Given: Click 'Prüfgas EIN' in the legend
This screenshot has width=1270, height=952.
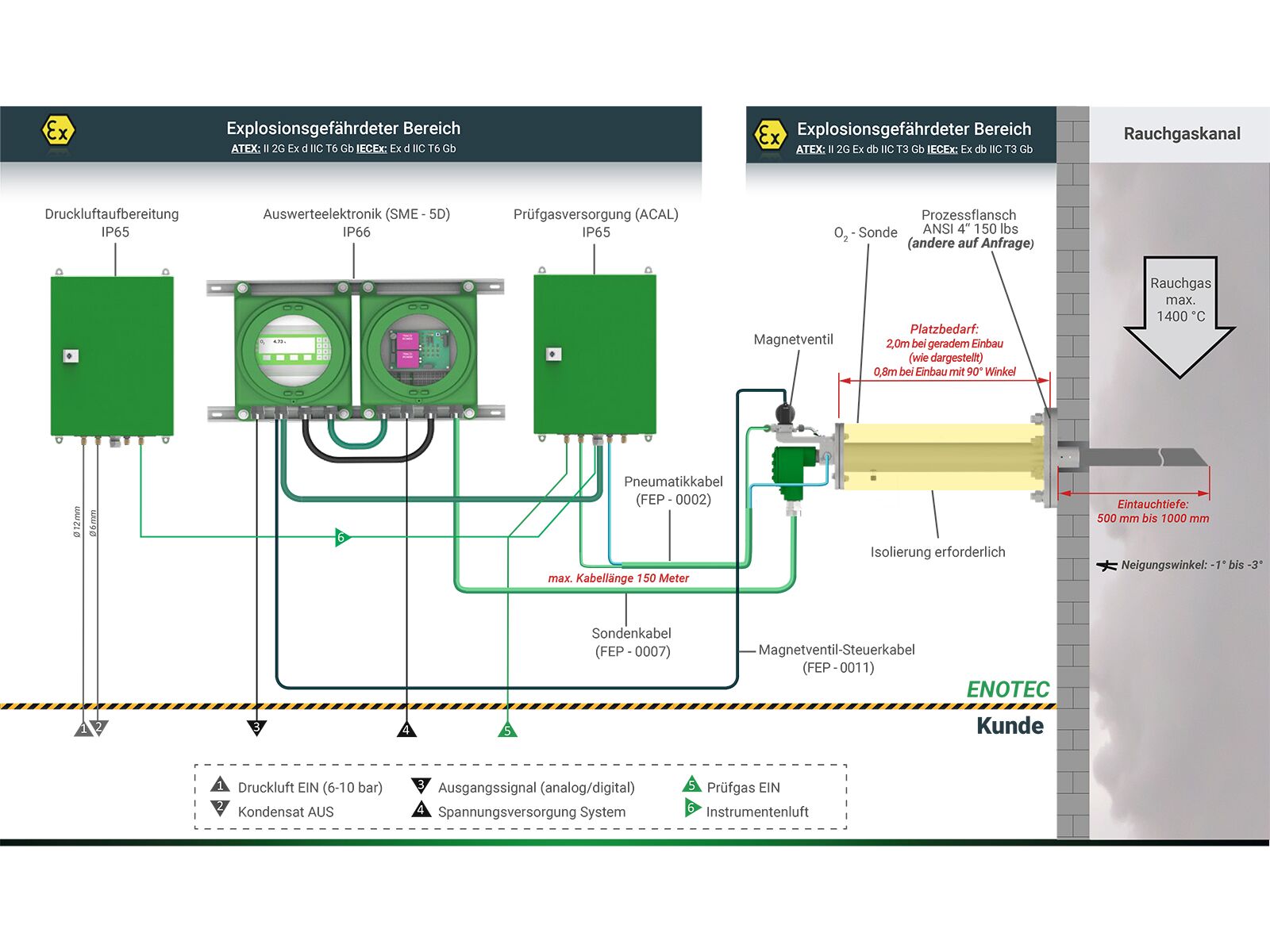Looking at the screenshot, I should [744, 788].
